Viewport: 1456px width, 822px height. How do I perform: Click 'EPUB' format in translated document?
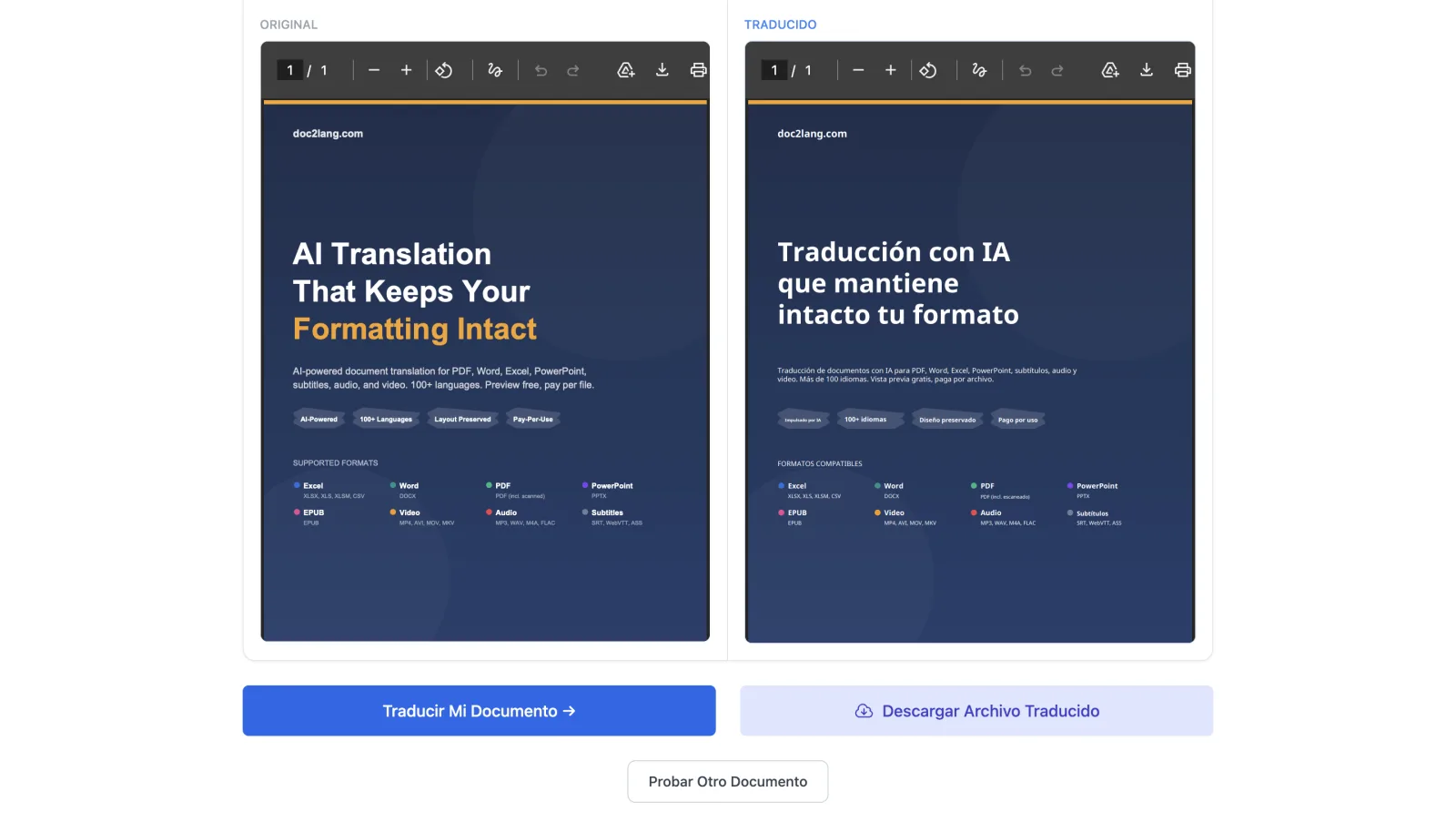pyautogui.click(x=797, y=513)
